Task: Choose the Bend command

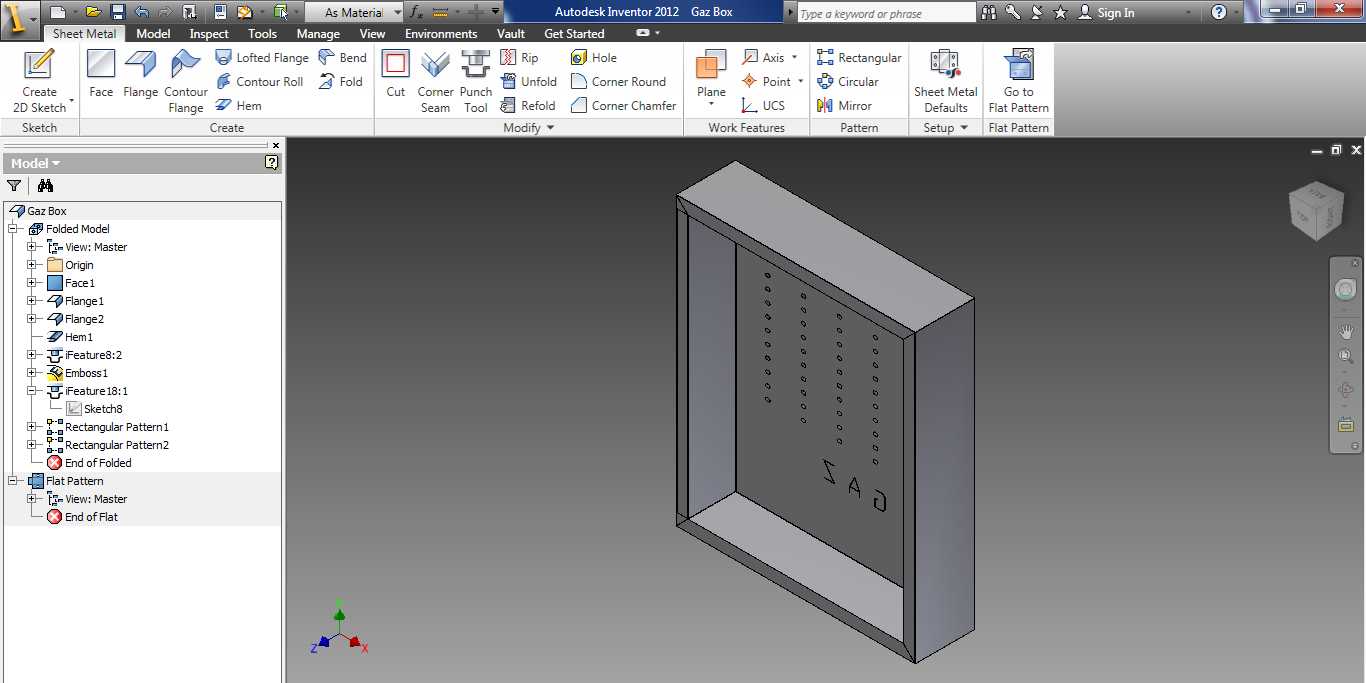Action: tap(342, 58)
